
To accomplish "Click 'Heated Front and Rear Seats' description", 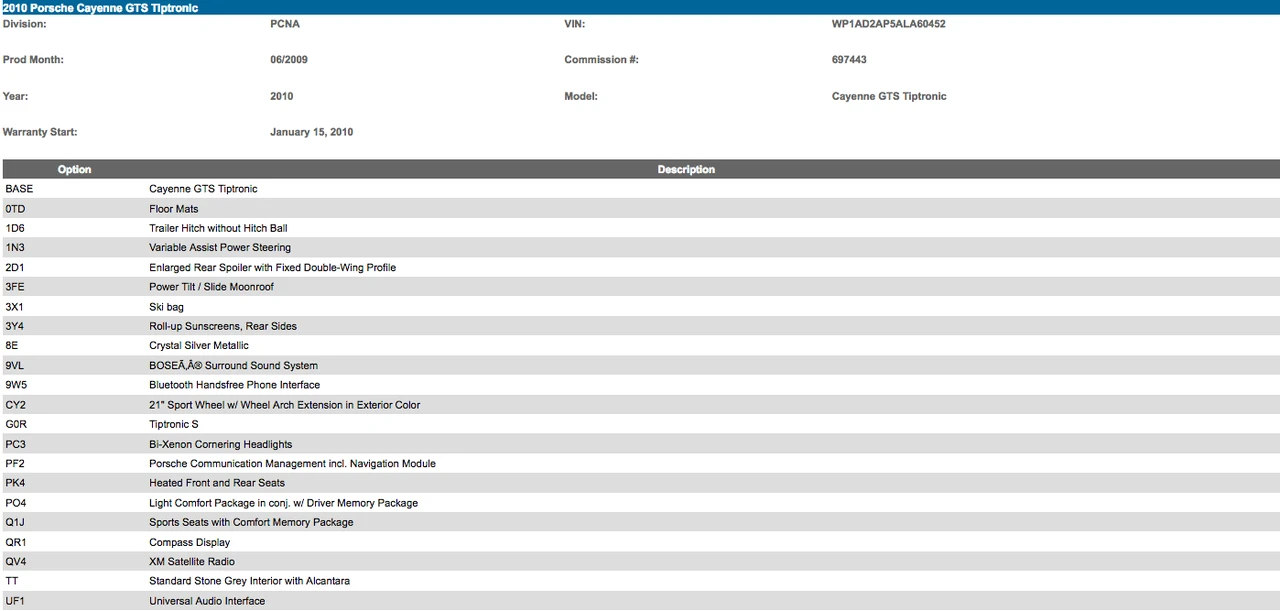I will [217, 483].
